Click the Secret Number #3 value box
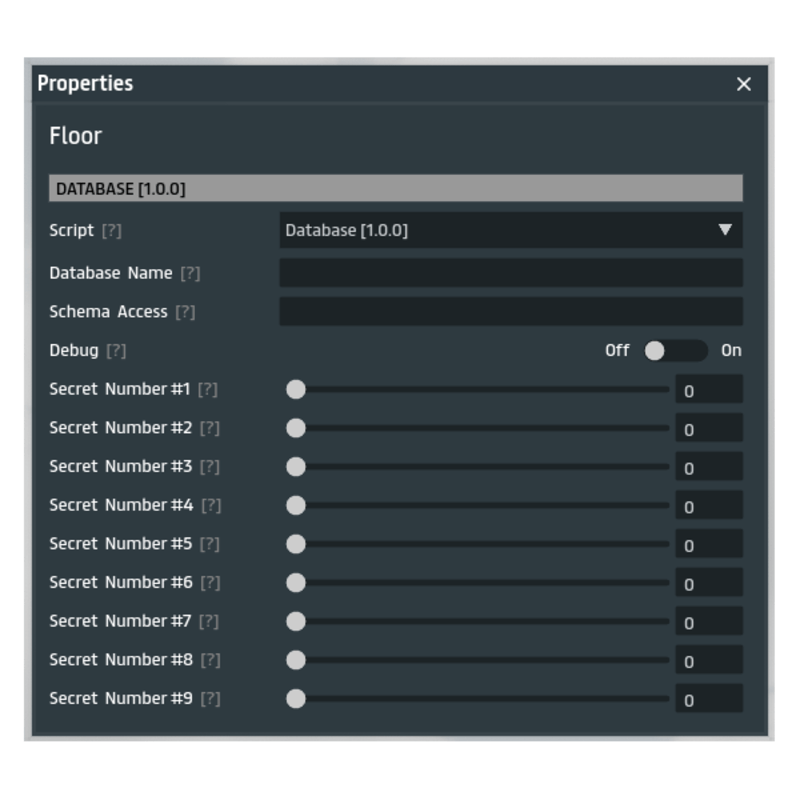 pyautogui.click(x=708, y=467)
